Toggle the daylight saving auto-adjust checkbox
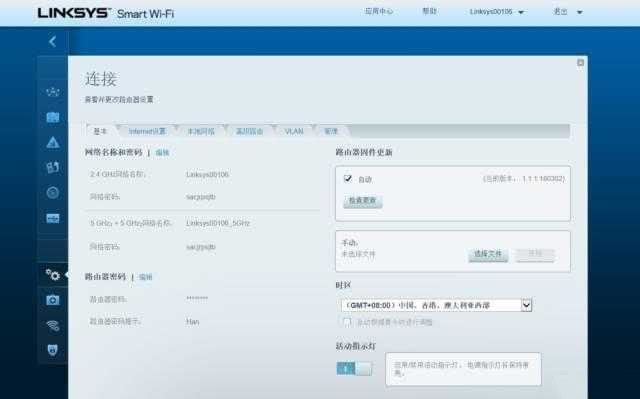Image resolution: width=640 pixels, height=399 pixels. [x=347, y=322]
